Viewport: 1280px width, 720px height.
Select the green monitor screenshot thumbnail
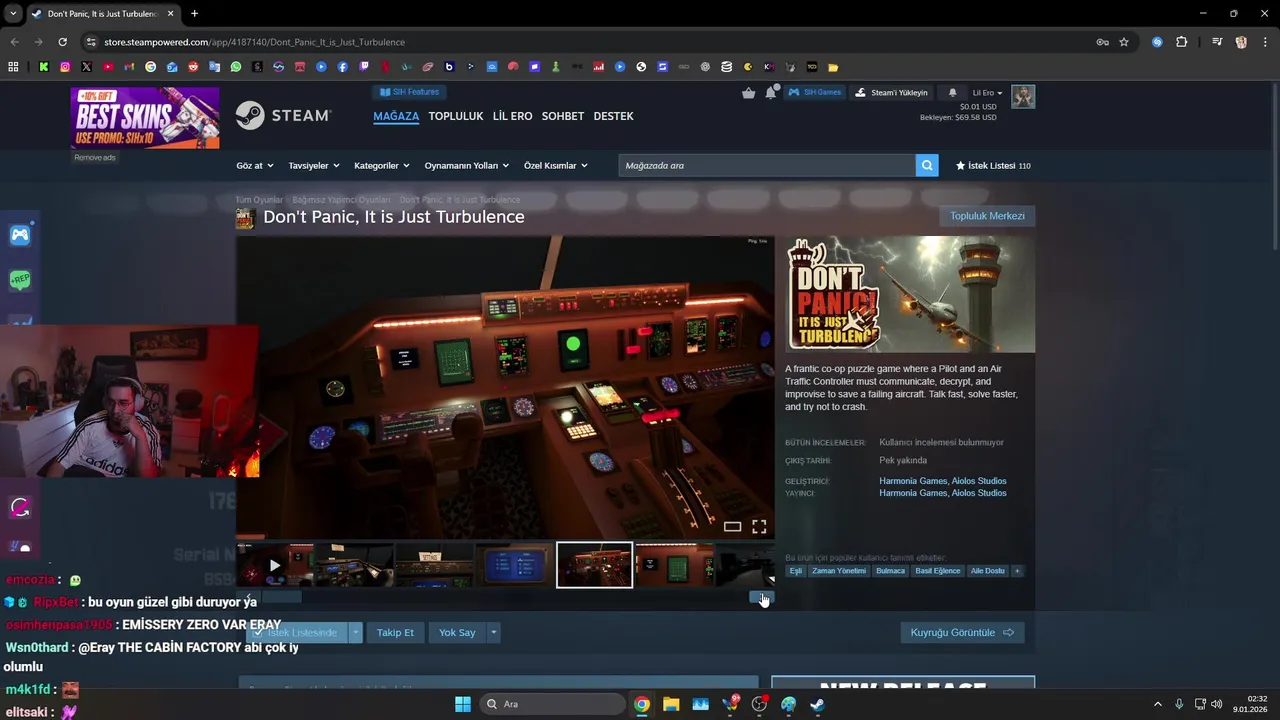point(674,566)
